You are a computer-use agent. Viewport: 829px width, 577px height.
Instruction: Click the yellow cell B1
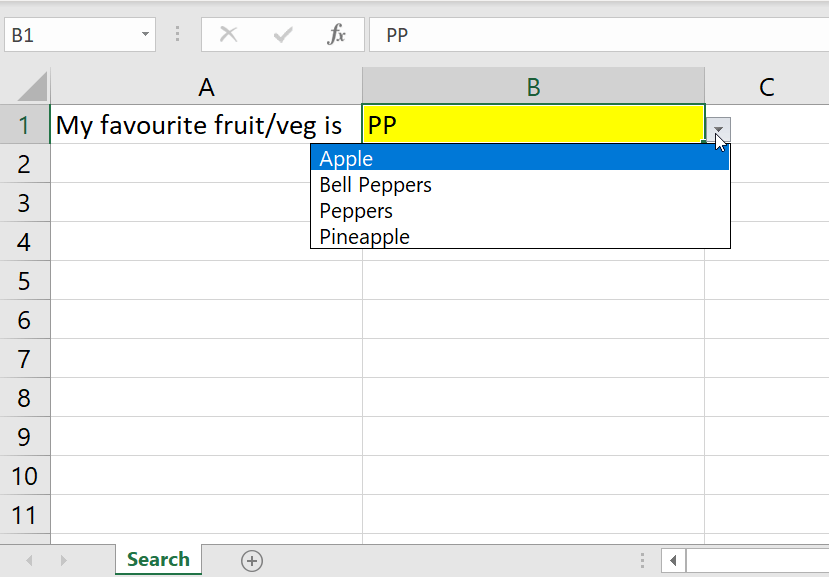point(533,125)
